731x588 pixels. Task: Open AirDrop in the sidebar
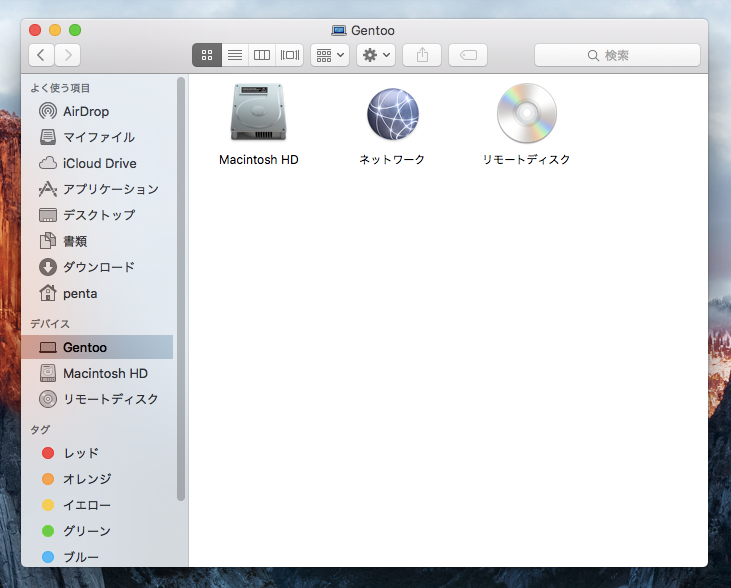click(x=97, y=111)
